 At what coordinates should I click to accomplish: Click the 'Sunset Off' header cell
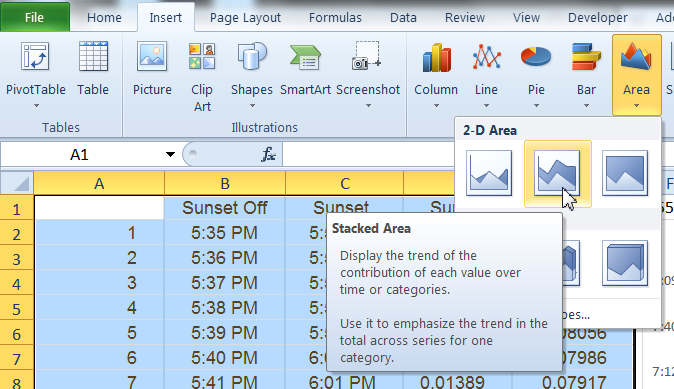click(x=225, y=208)
